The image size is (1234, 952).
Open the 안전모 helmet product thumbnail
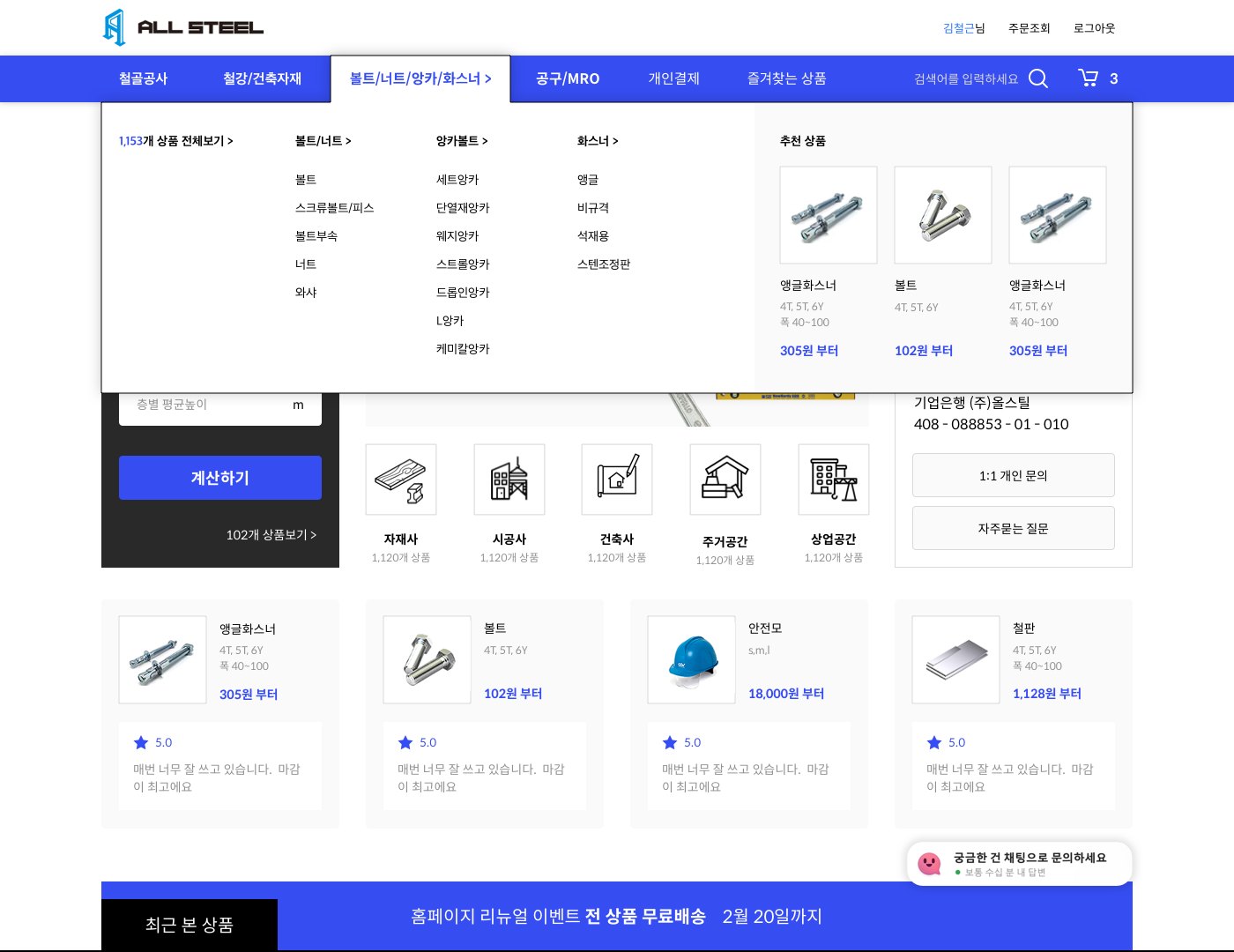click(692, 659)
